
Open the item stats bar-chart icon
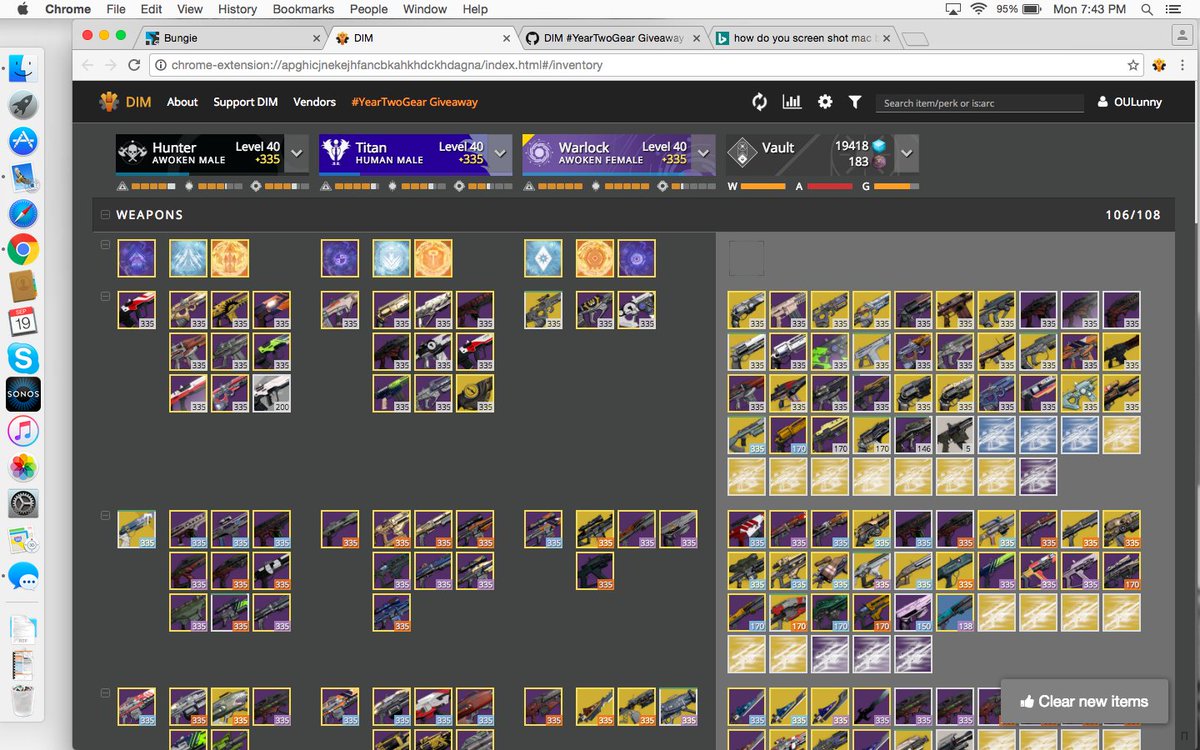click(x=792, y=101)
